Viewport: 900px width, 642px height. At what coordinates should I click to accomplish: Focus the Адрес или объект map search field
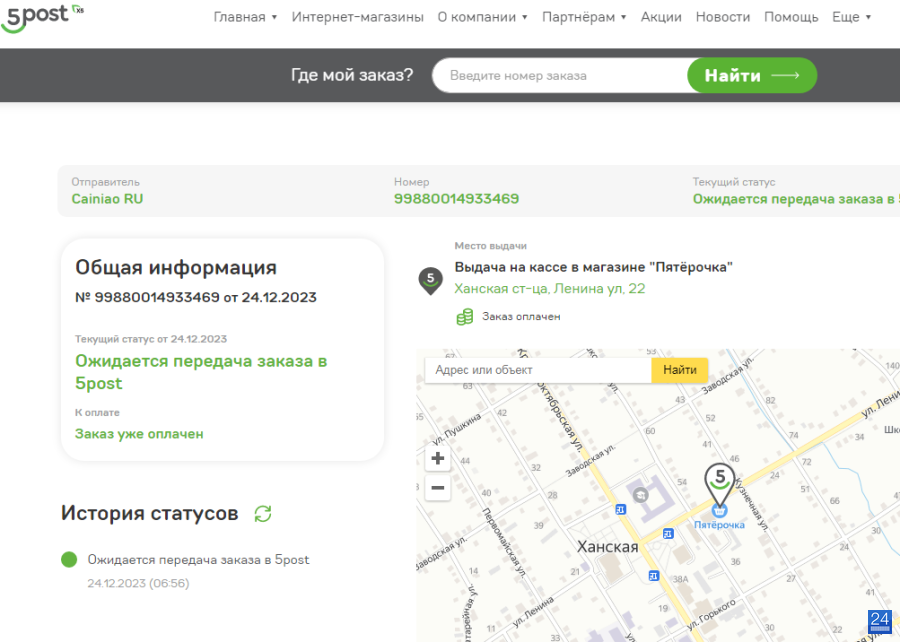pyautogui.click(x=538, y=370)
